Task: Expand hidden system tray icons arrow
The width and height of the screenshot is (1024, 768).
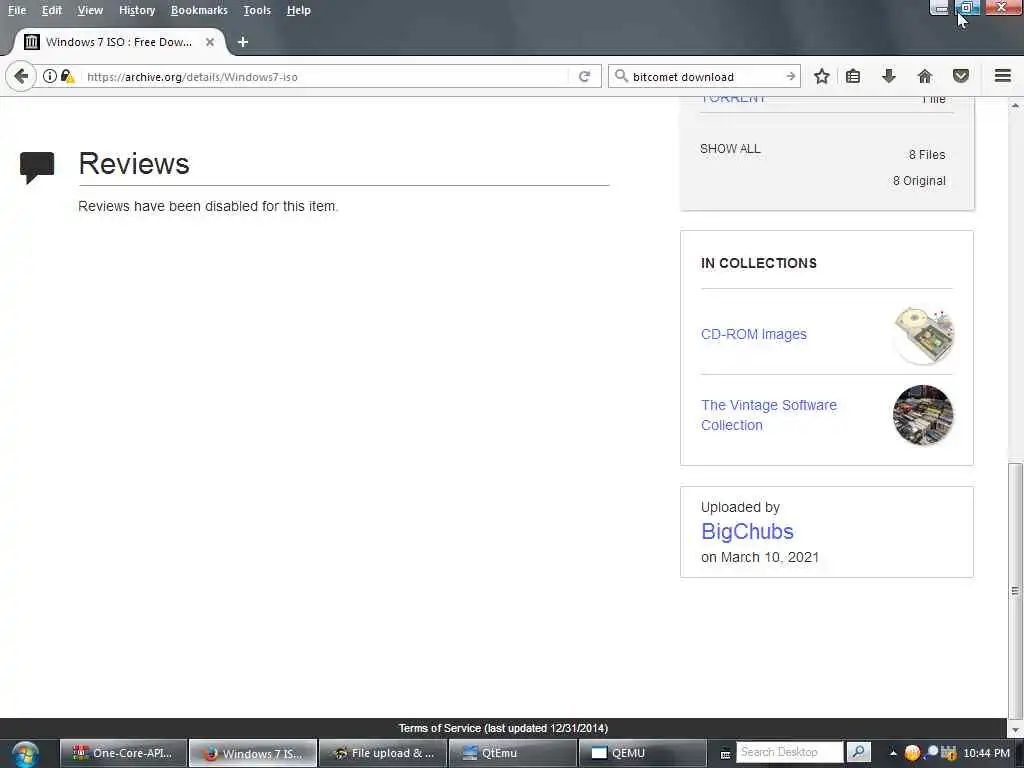Action: click(893, 753)
